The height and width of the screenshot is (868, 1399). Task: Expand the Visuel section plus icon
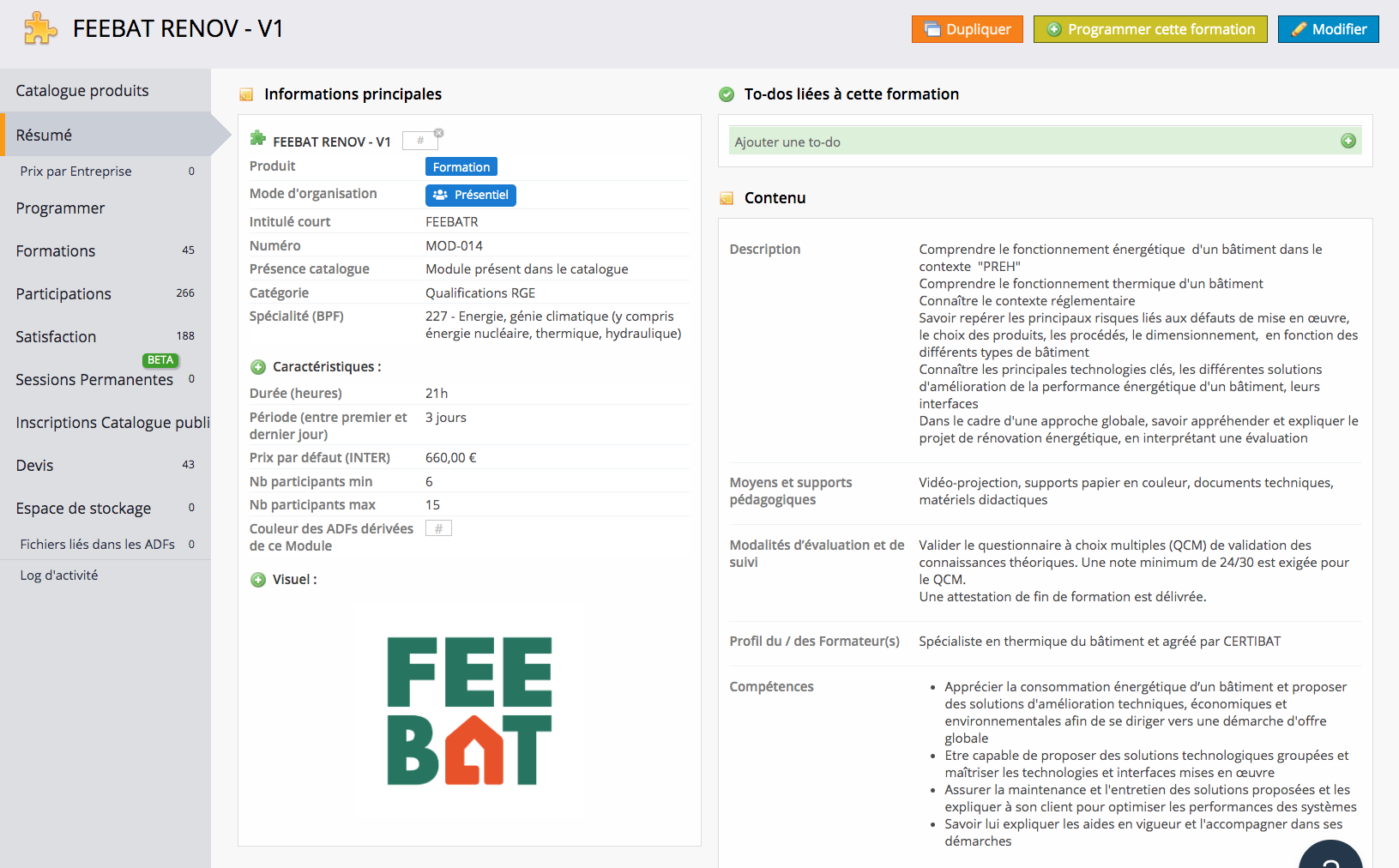(258, 580)
